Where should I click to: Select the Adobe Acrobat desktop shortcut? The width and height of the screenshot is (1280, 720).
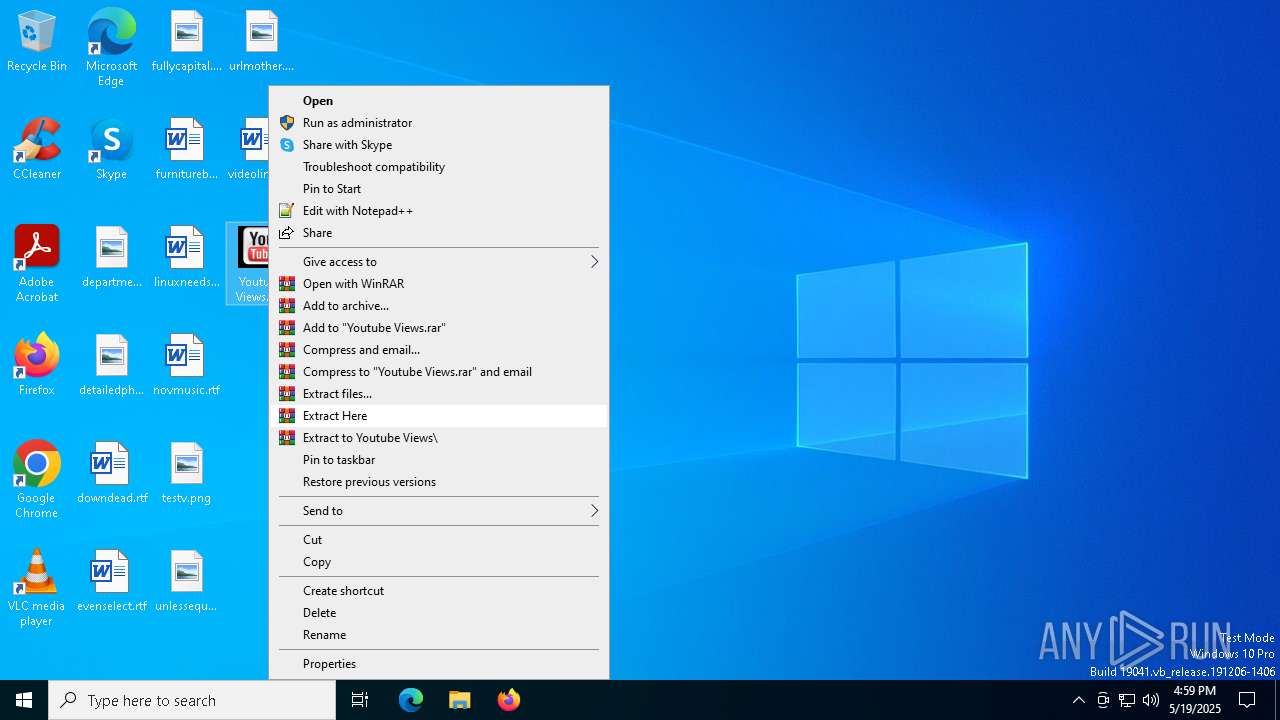point(37,264)
